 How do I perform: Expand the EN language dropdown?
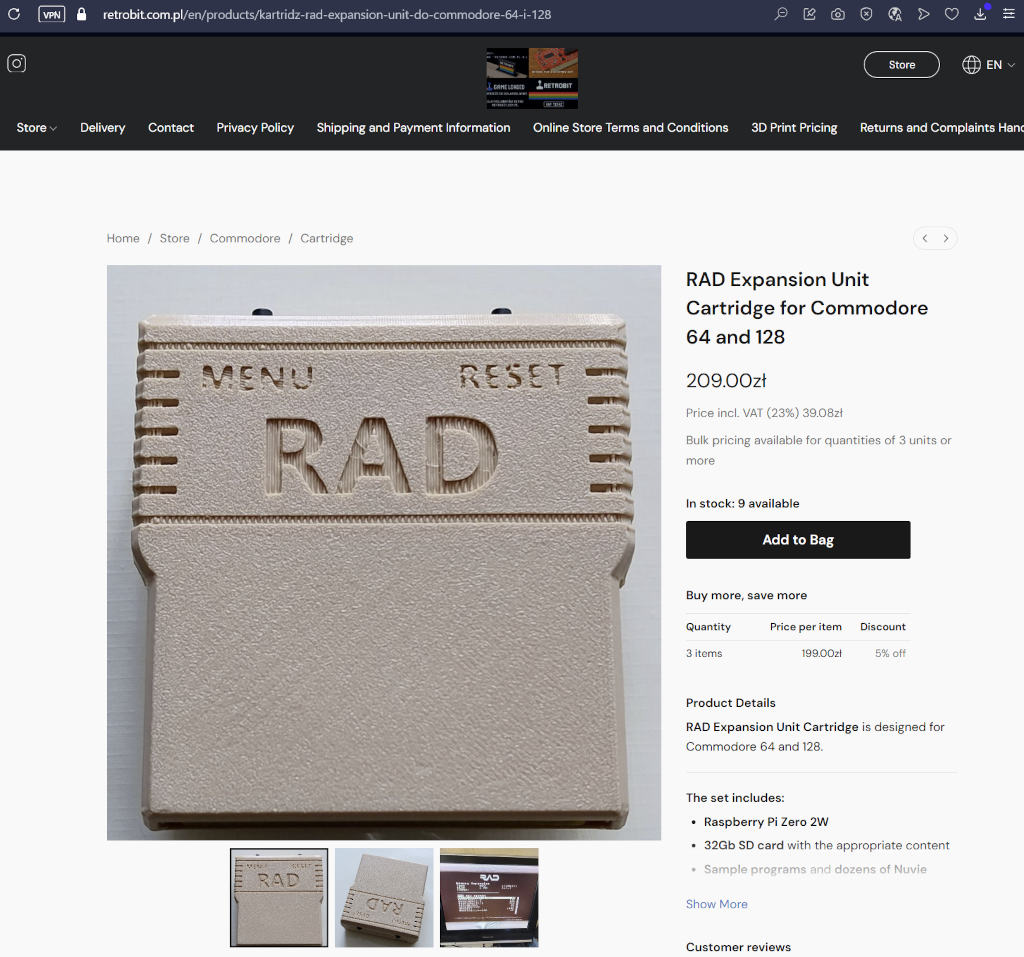1000,65
